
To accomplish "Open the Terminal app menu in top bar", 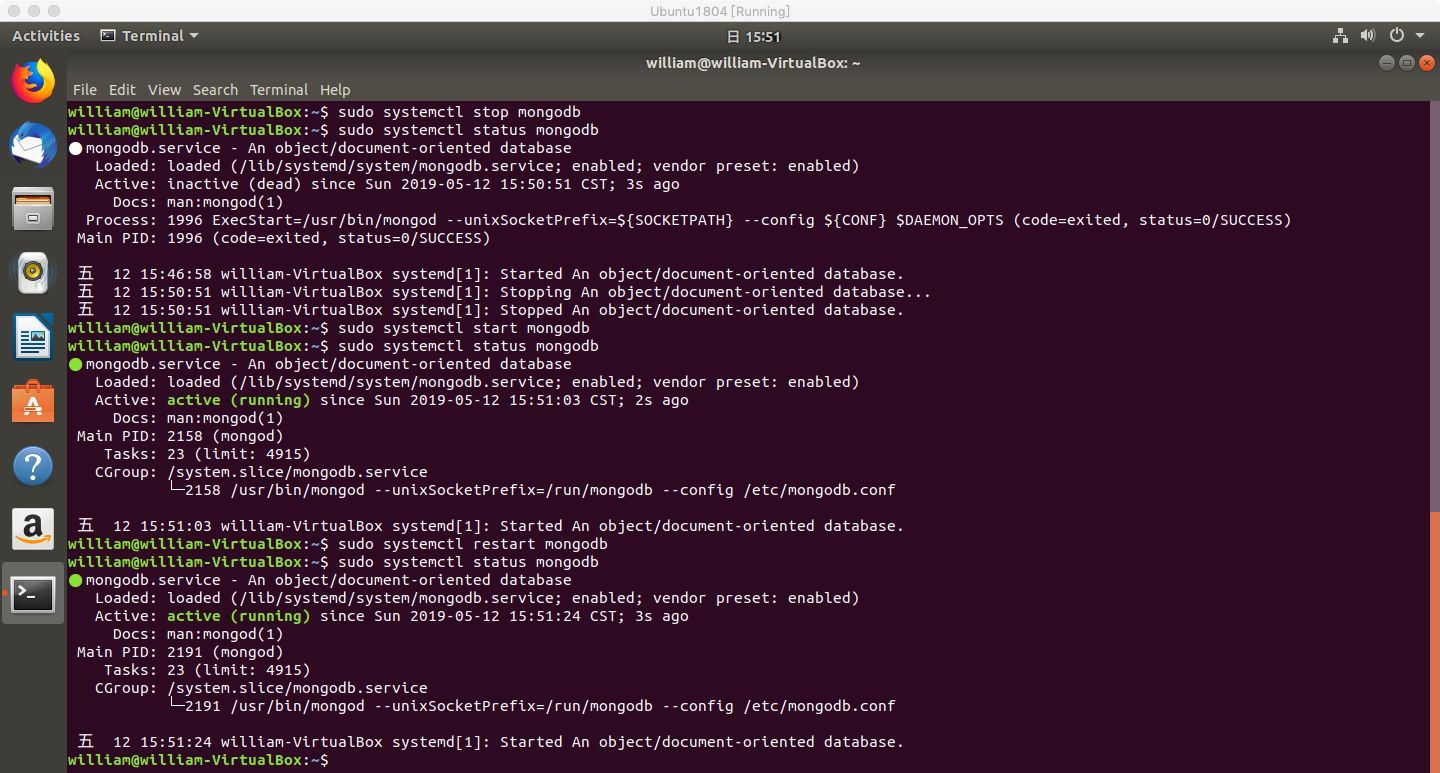I will [x=150, y=36].
